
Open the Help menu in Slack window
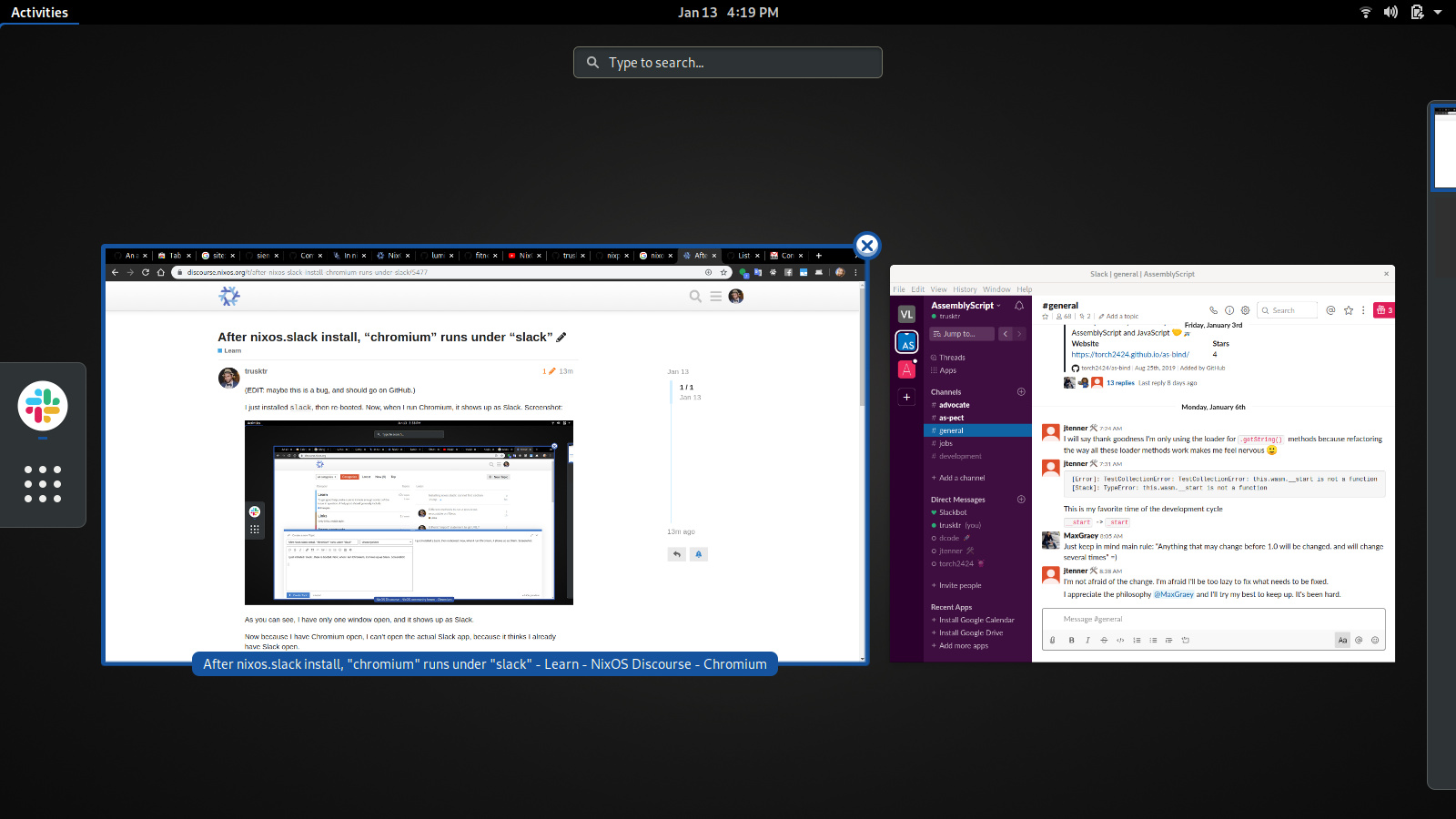pyautogui.click(x=1025, y=289)
